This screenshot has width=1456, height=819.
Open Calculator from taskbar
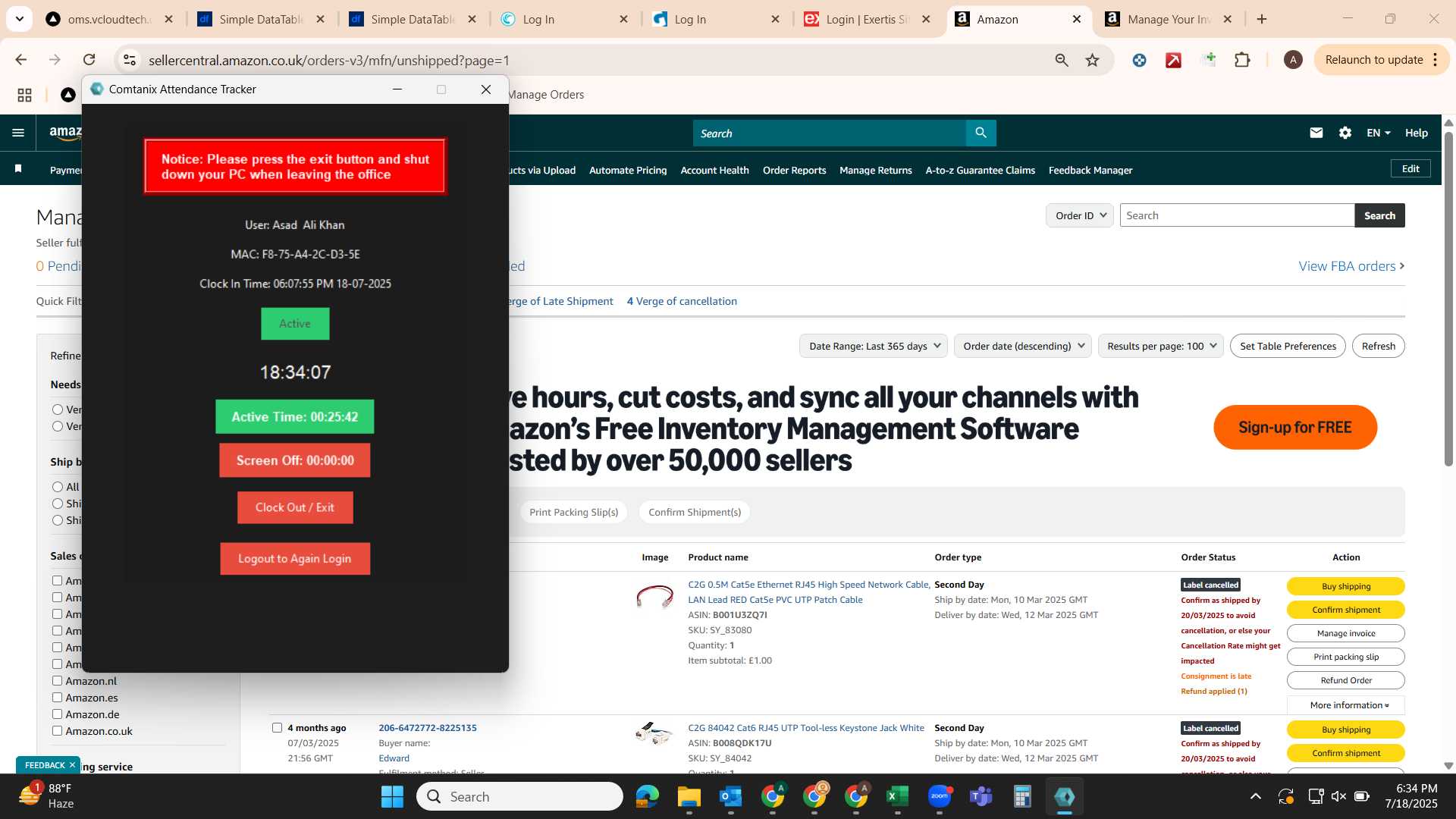(x=1022, y=796)
